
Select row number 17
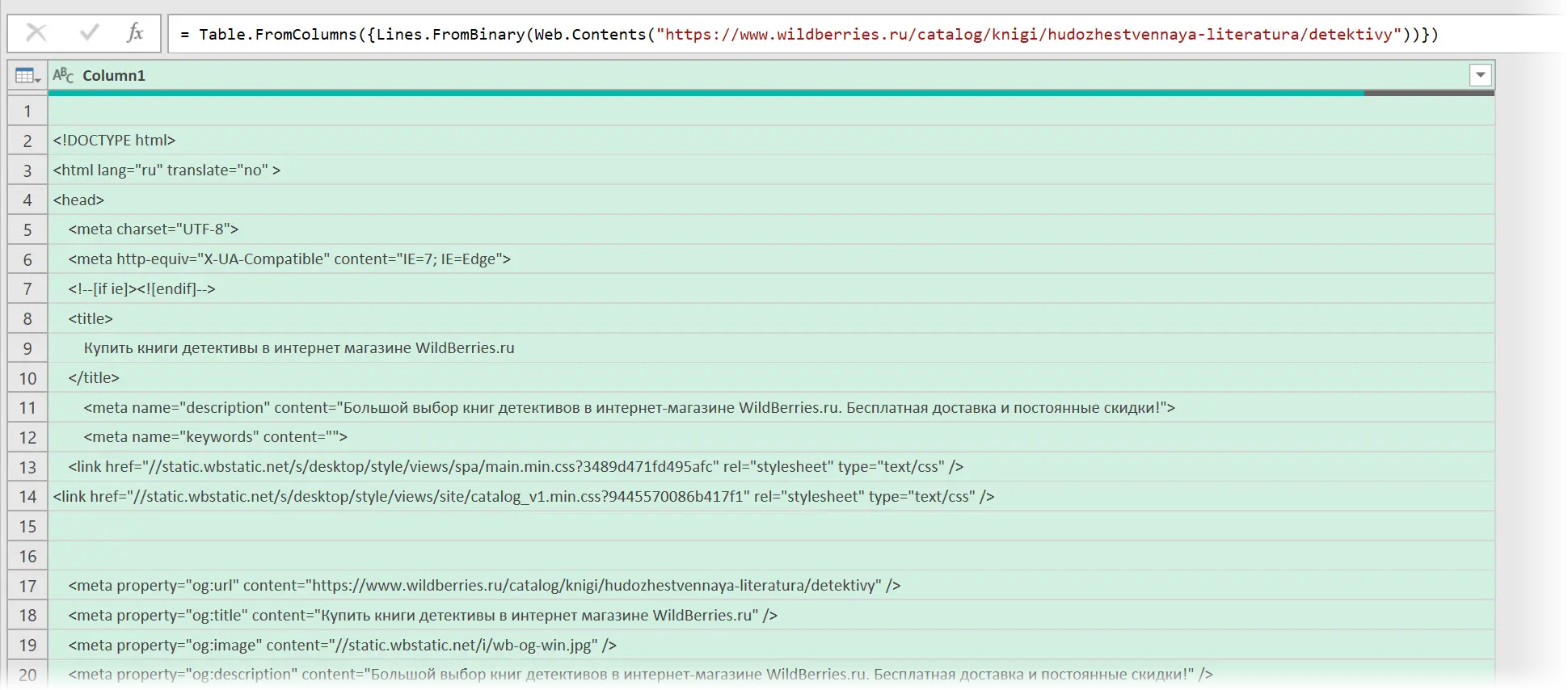pyautogui.click(x=27, y=586)
